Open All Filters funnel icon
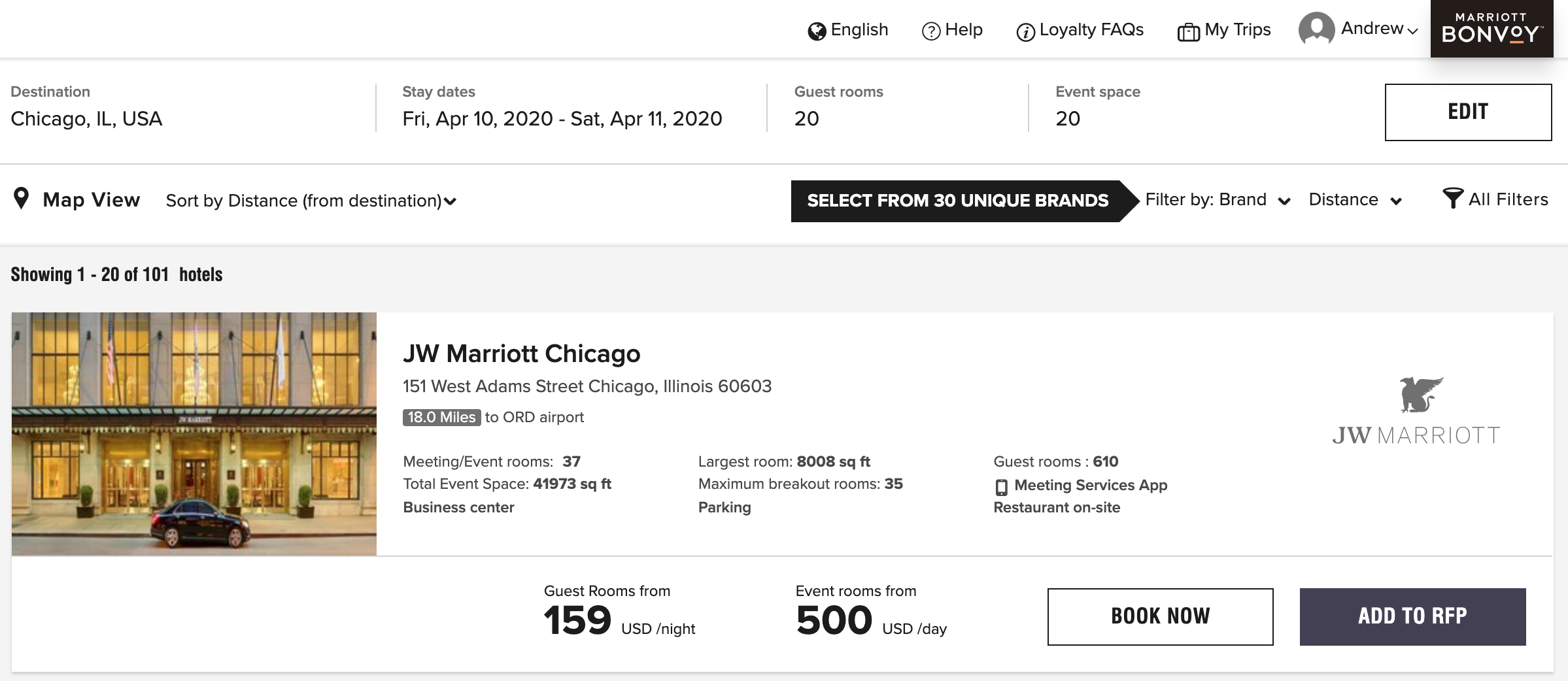1568x681 pixels. (1453, 198)
